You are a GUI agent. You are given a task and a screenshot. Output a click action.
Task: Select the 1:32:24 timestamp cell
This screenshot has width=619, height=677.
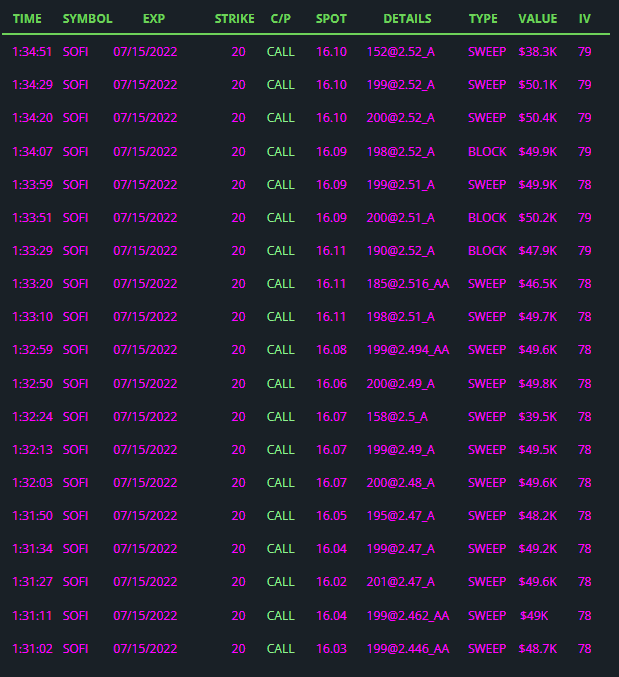(32, 417)
